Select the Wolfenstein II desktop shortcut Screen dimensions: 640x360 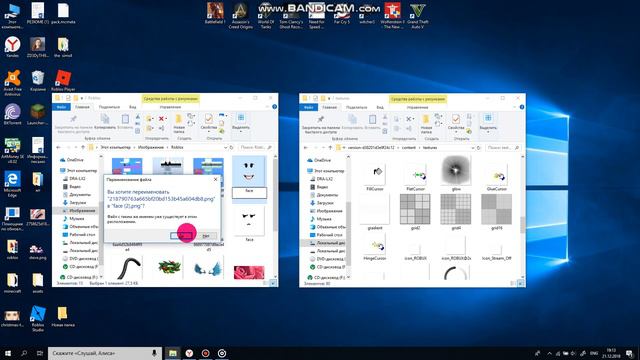pyautogui.click(x=392, y=16)
